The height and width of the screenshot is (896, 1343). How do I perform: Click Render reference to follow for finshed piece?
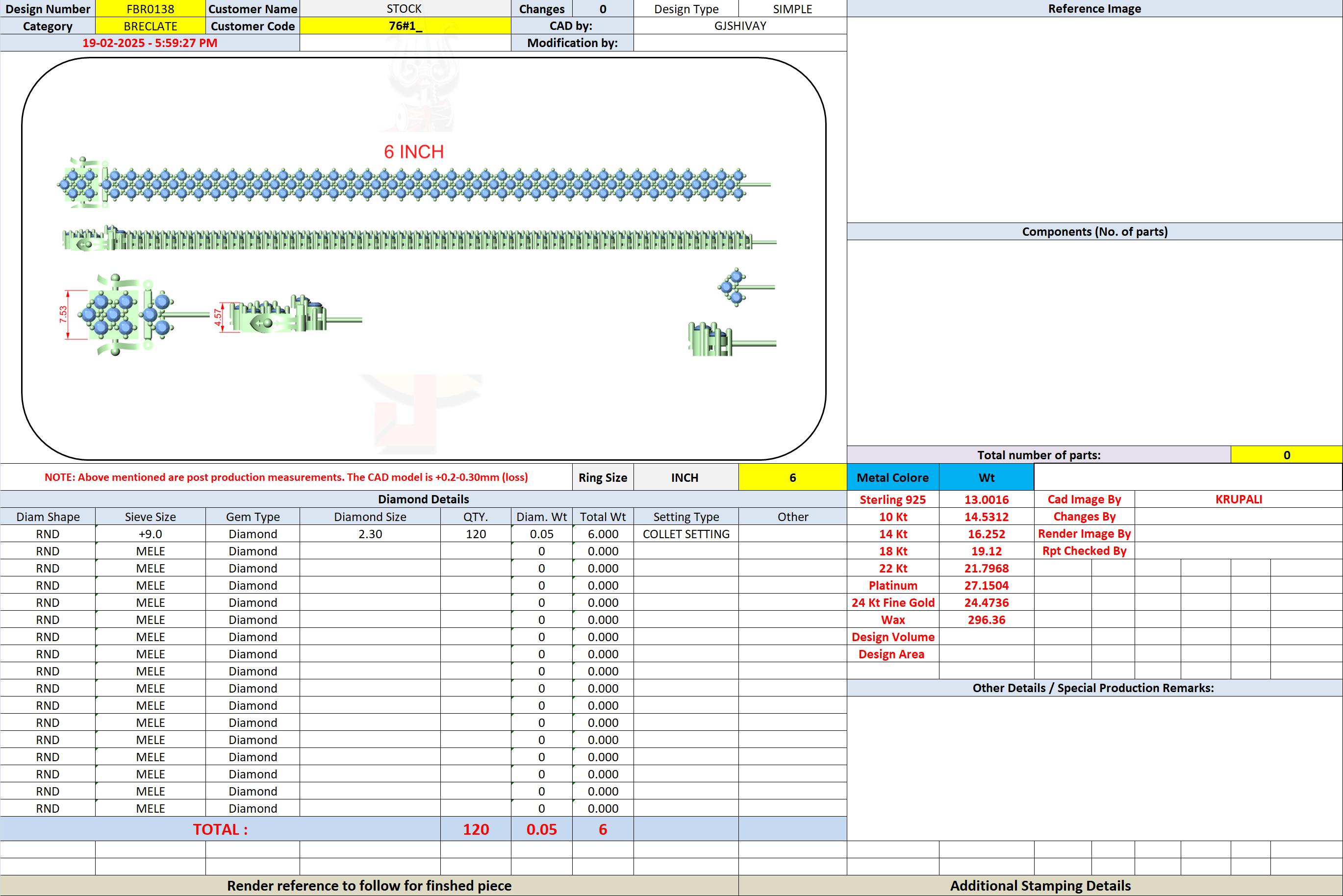click(369, 886)
